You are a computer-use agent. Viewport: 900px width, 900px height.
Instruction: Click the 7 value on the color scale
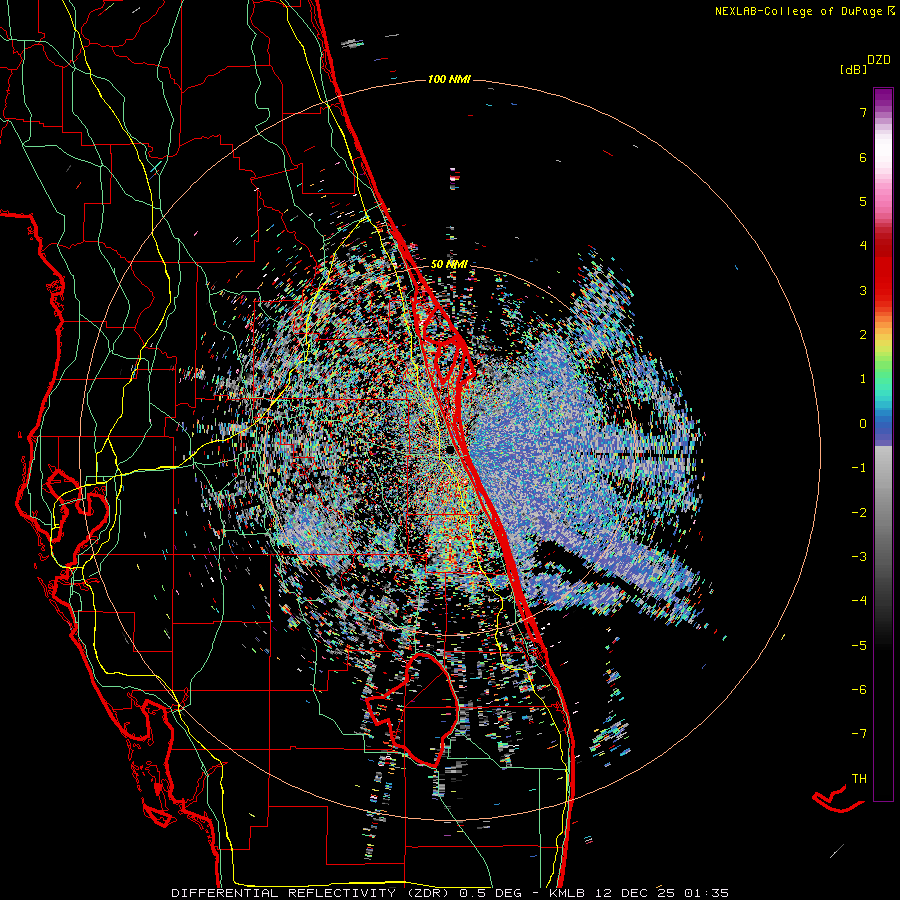(863, 112)
